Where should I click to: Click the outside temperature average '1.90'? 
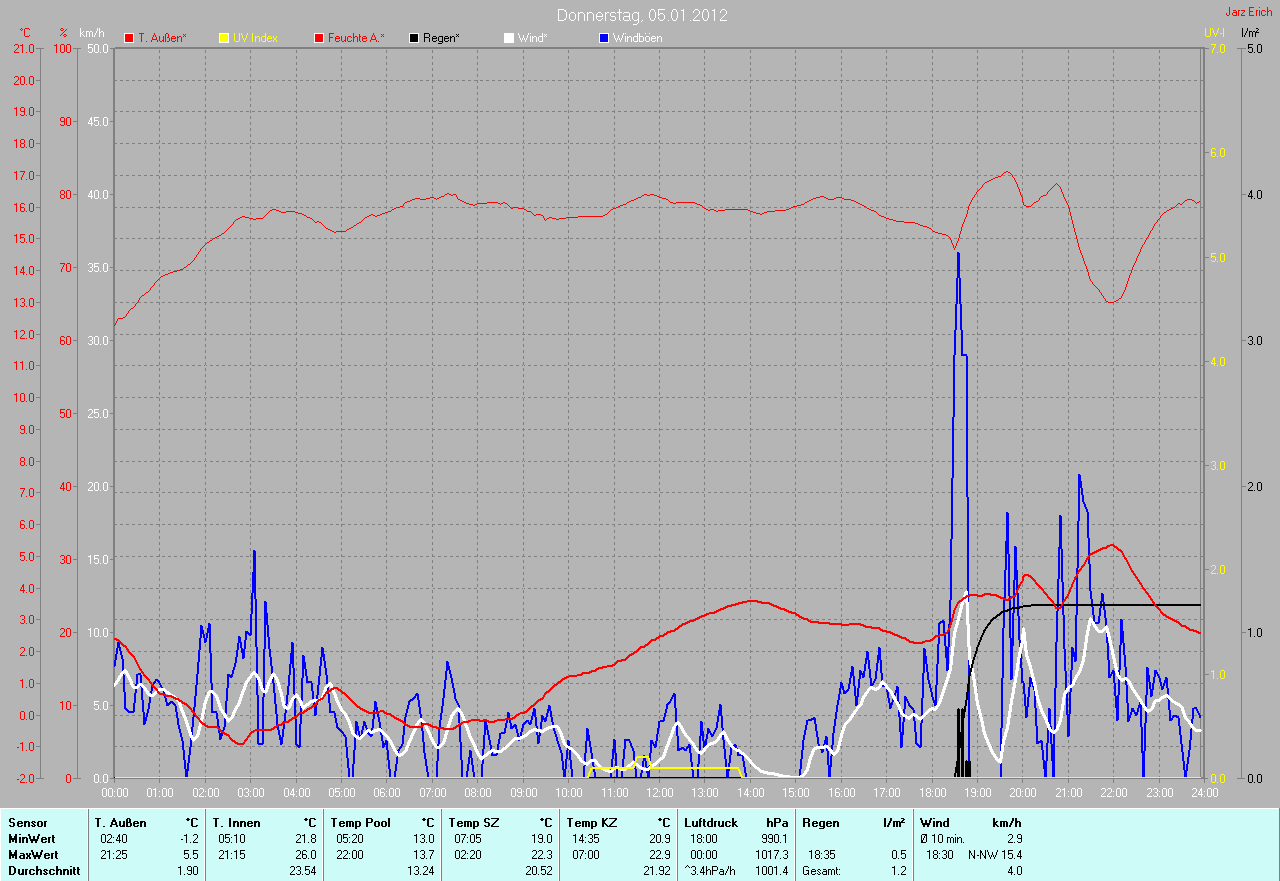(x=187, y=871)
